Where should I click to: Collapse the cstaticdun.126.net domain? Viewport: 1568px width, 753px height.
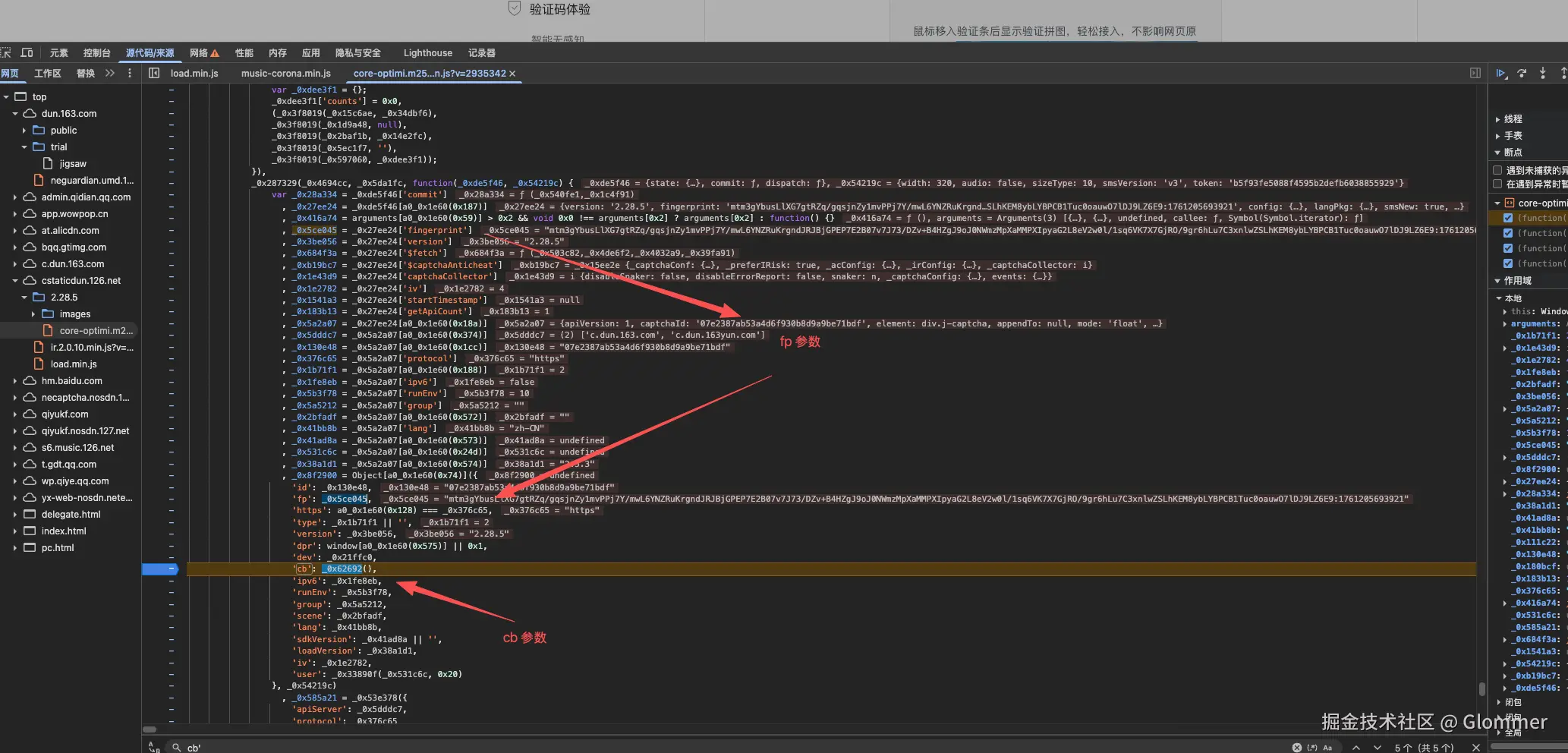tap(15, 280)
